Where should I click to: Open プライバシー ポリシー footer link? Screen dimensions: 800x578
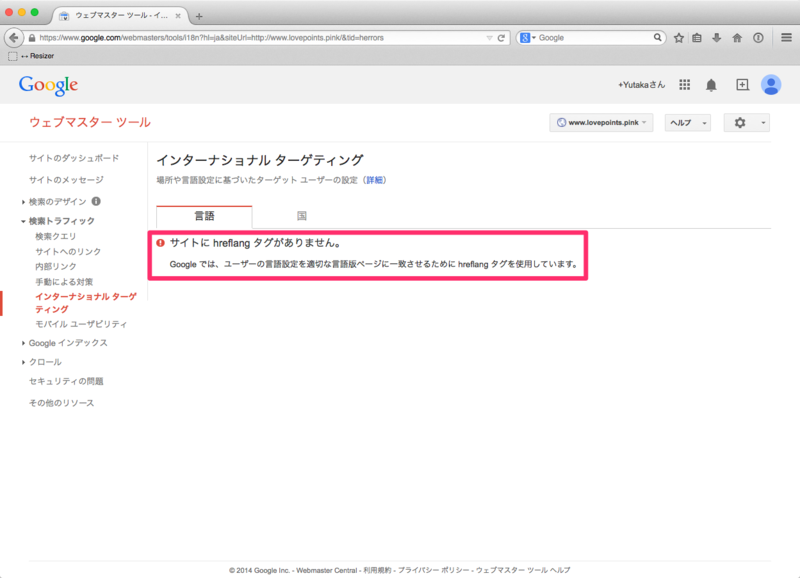(433, 570)
